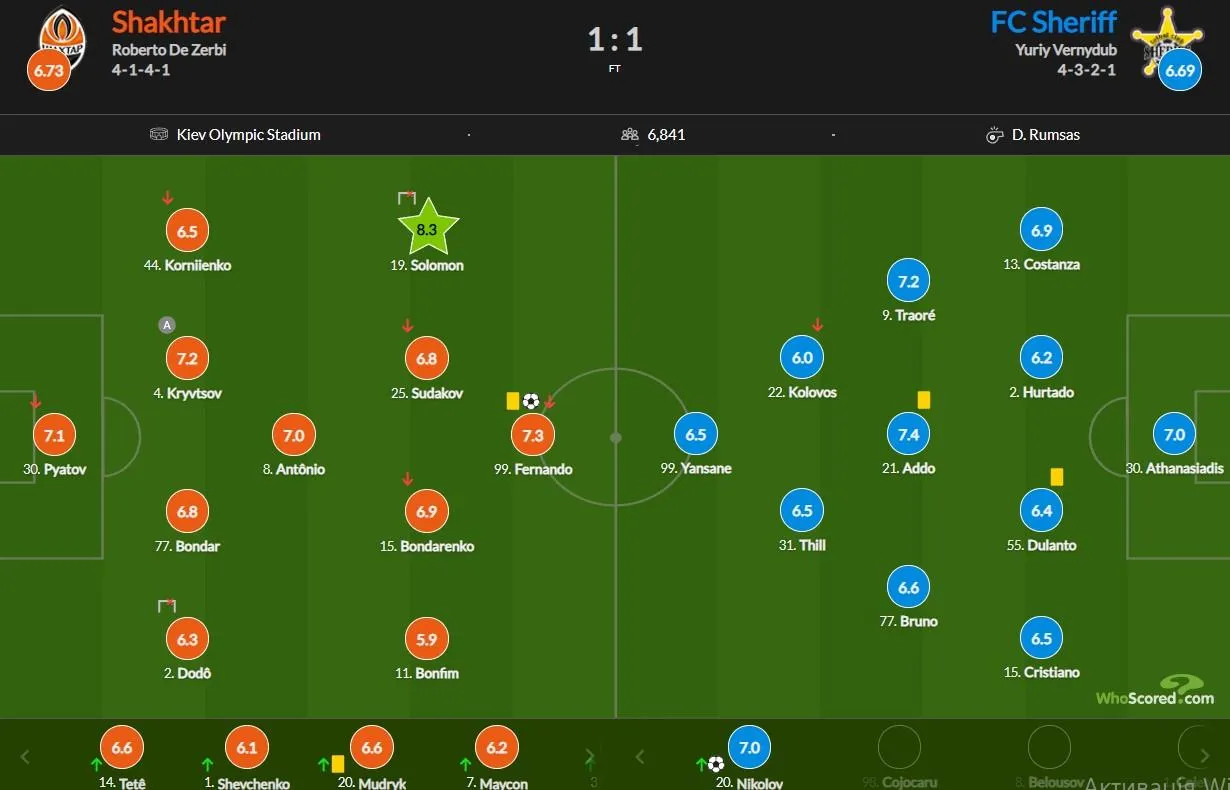The width and height of the screenshot is (1230, 790).
Task: Click the yellow card above Addo
Action: click(x=924, y=399)
